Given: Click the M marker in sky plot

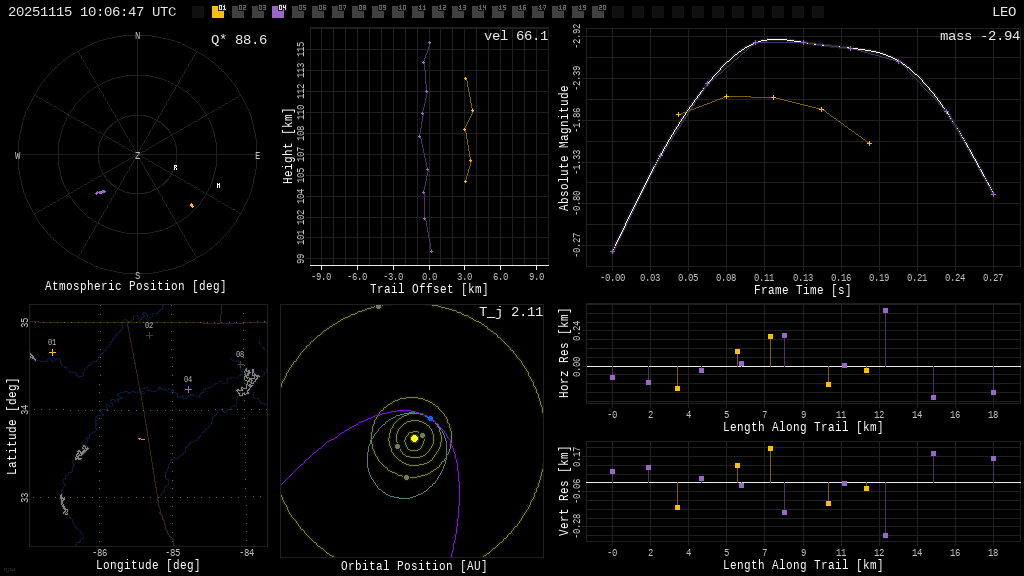Looking at the screenshot, I should pos(218,186).
